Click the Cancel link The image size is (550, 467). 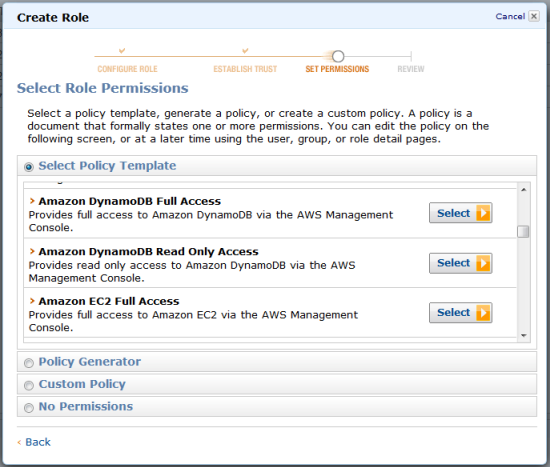(510, 16)
